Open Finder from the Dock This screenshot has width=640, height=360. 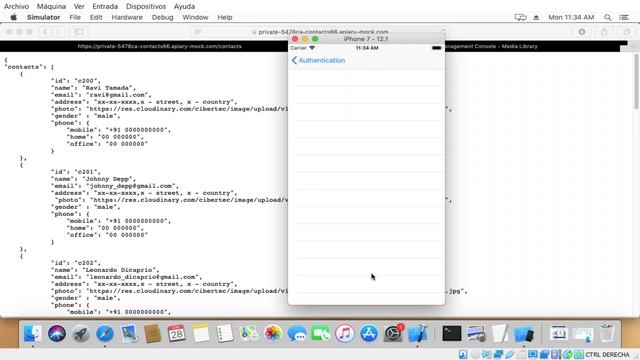(x=33, y=333)
